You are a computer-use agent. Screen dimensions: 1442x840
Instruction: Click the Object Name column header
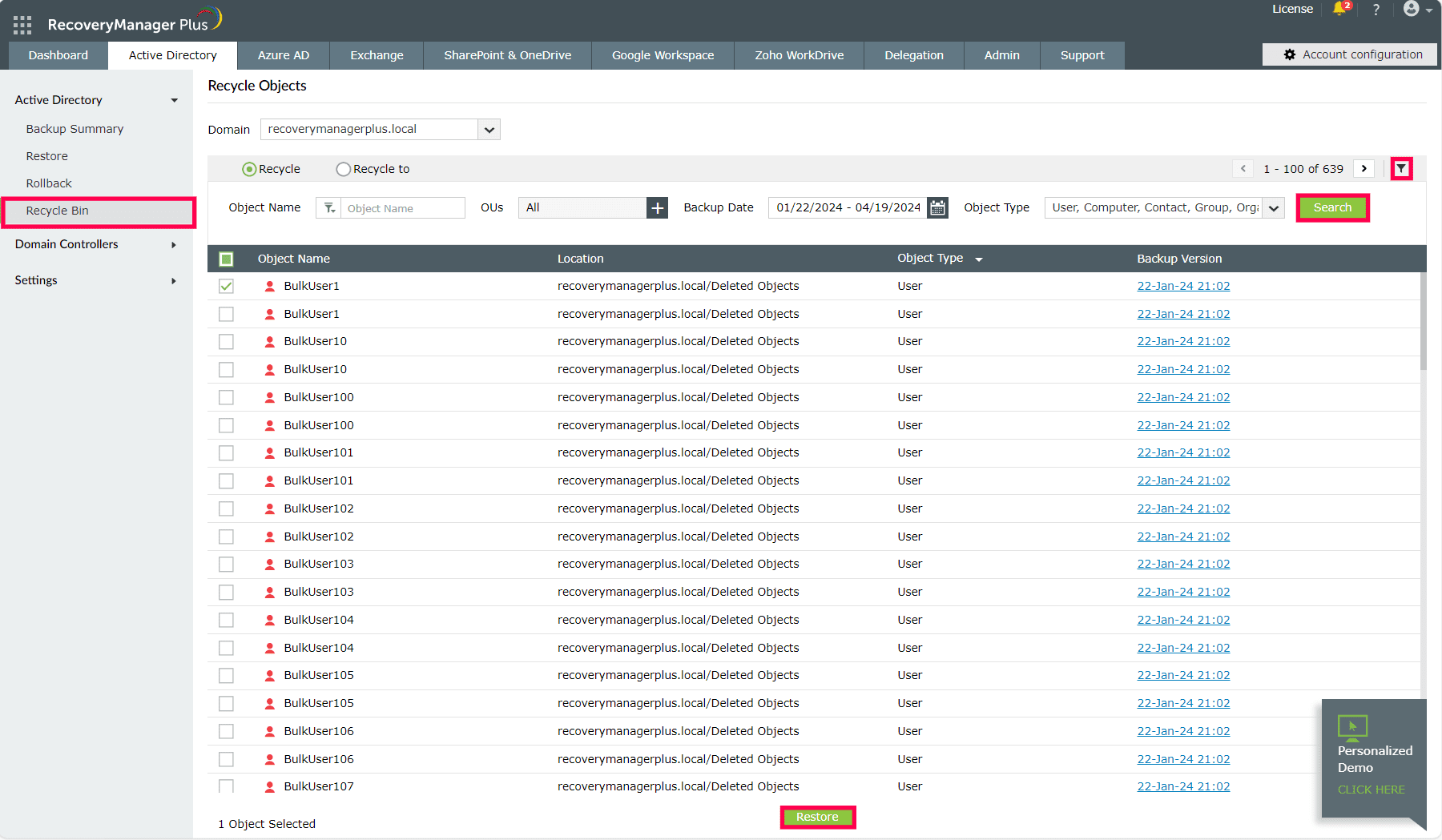293,259
